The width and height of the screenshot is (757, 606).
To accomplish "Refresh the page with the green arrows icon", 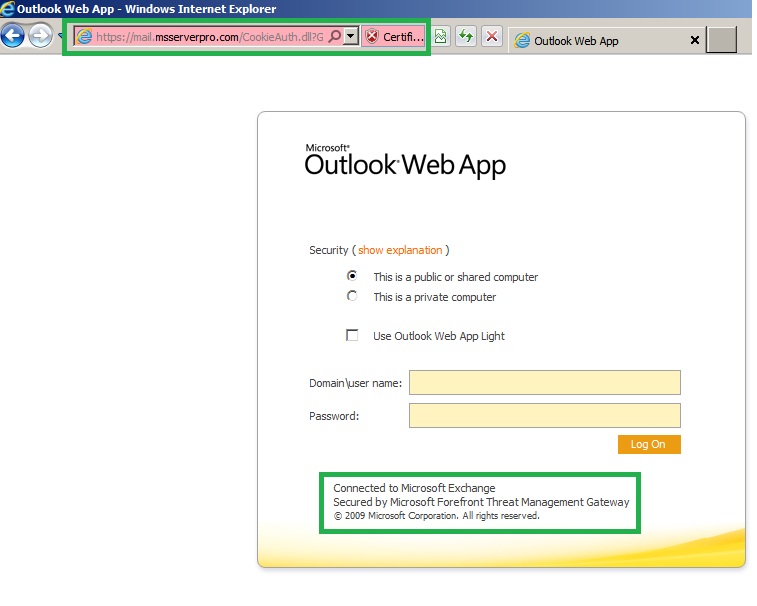I will (x=466, y=37).
